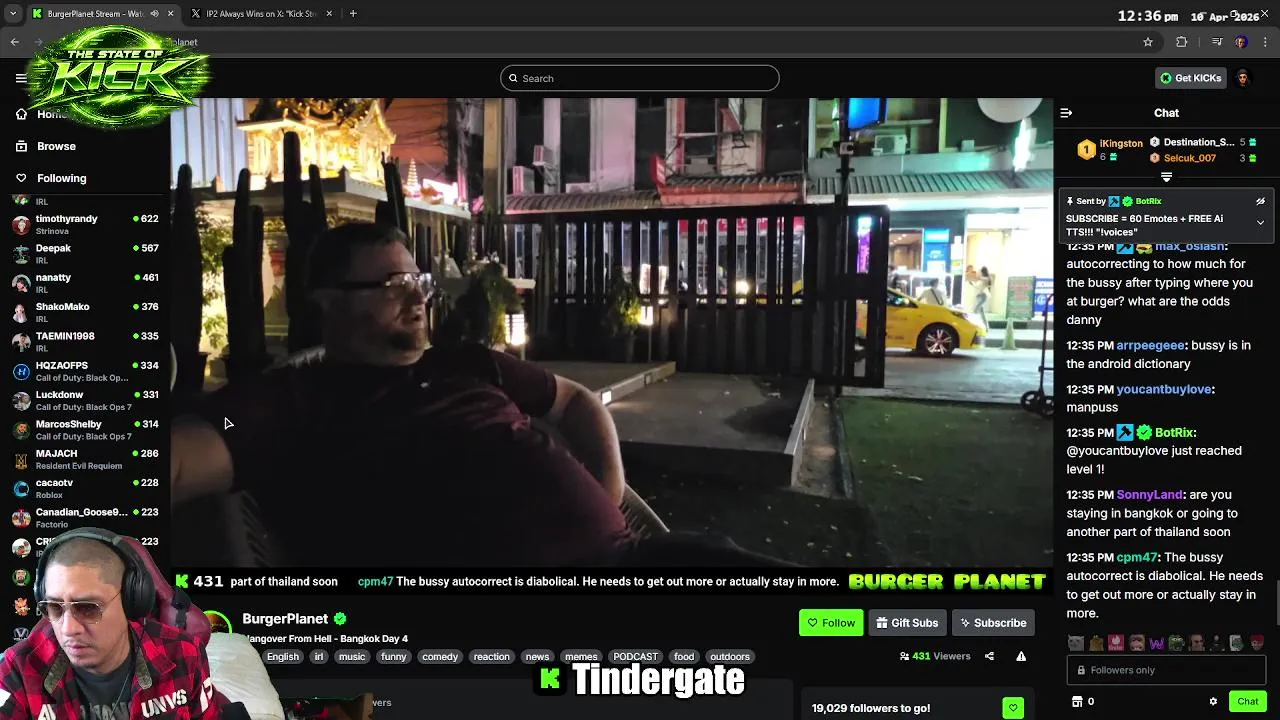Select the reaction tag

pyautogui.click(x=491, y=657)
